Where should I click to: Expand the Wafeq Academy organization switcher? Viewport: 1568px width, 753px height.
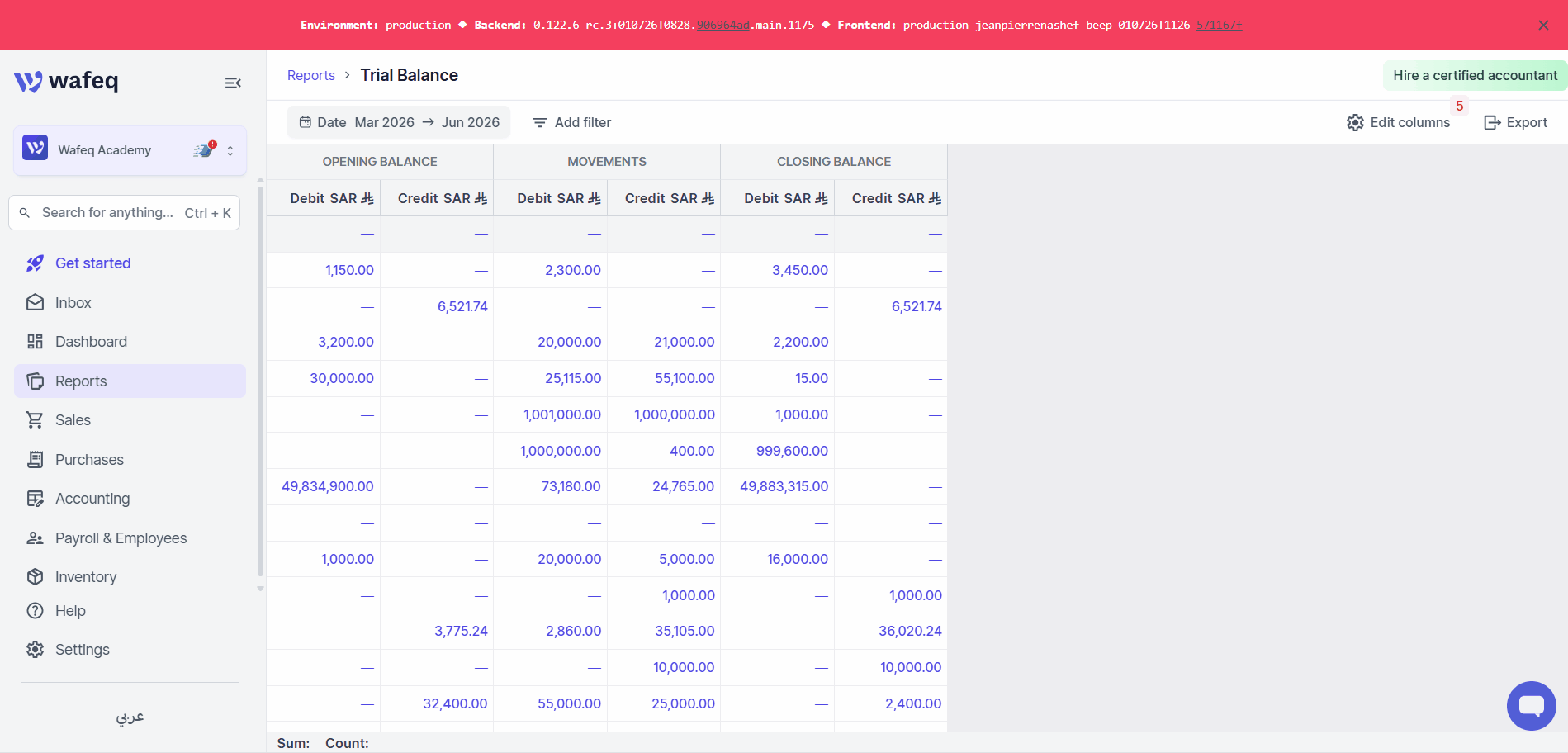[x=130, y=150]
